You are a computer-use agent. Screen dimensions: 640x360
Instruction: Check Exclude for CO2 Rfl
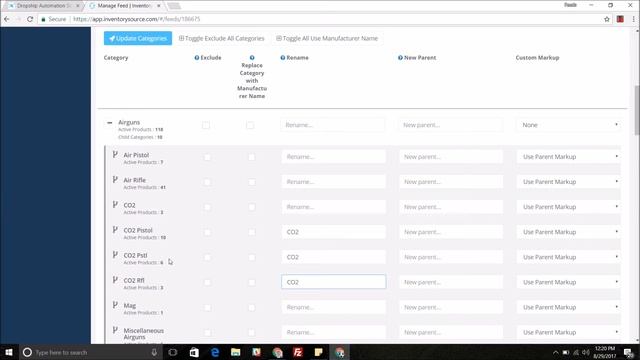(x=207, y=282)
